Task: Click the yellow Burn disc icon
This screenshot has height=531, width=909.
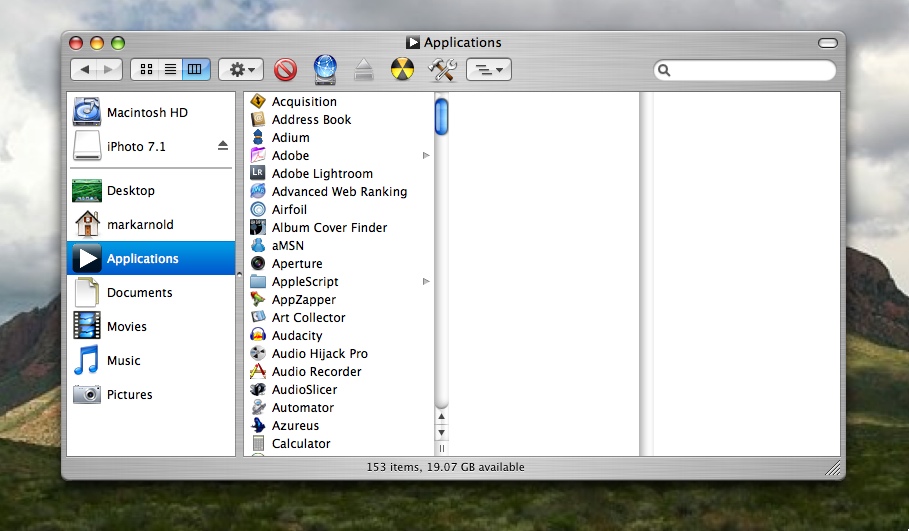Action: point(402,70)
